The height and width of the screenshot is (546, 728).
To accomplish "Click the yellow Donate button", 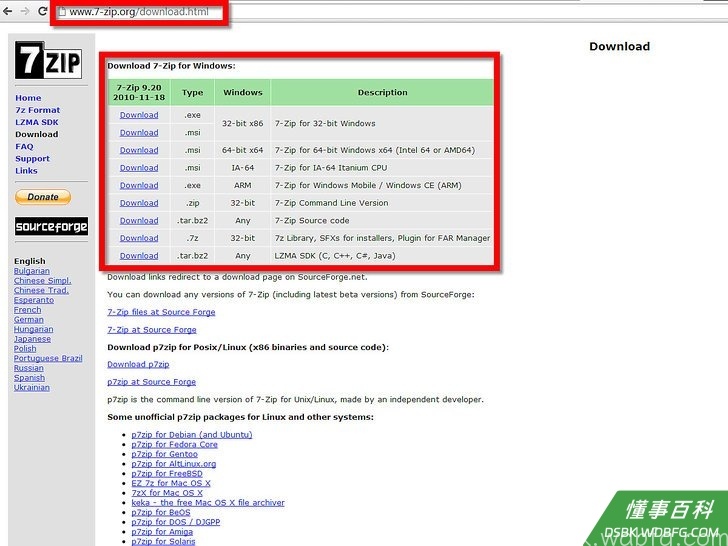I will click(x=43, y=197).
